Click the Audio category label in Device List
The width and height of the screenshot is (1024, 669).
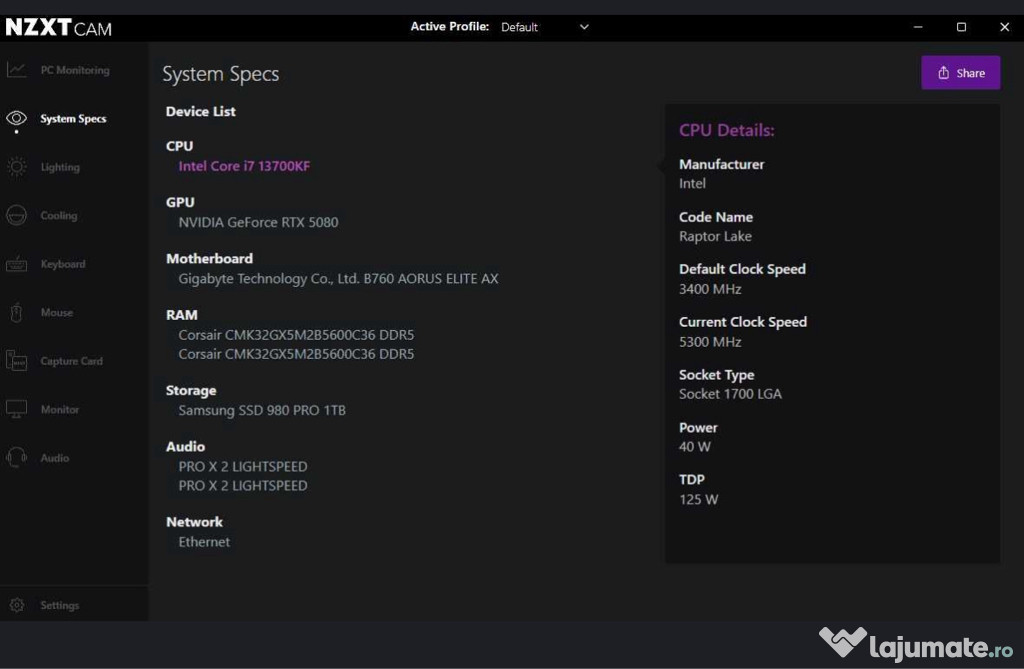185,447
